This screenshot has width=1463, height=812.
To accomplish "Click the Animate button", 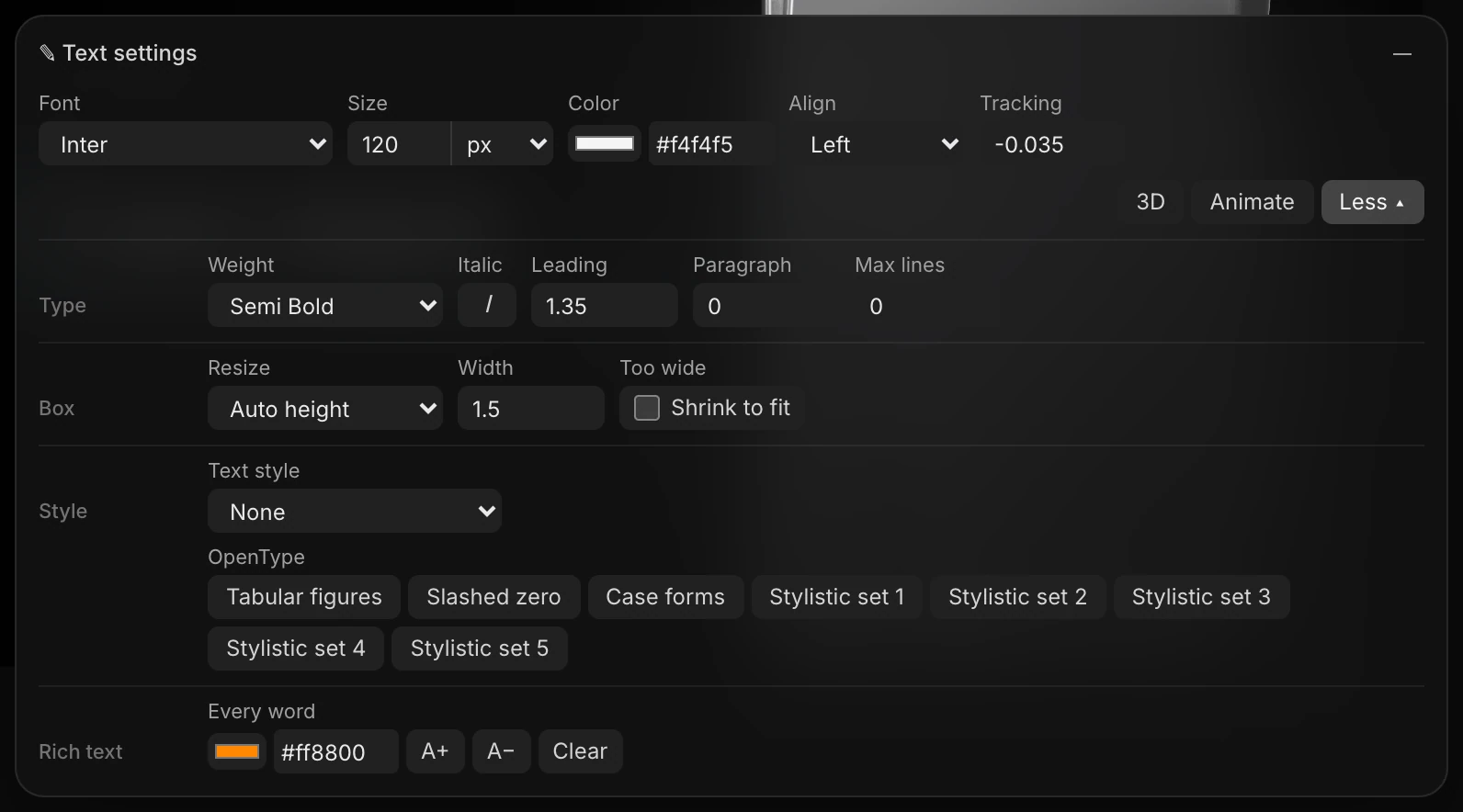I will [1252, 202].
